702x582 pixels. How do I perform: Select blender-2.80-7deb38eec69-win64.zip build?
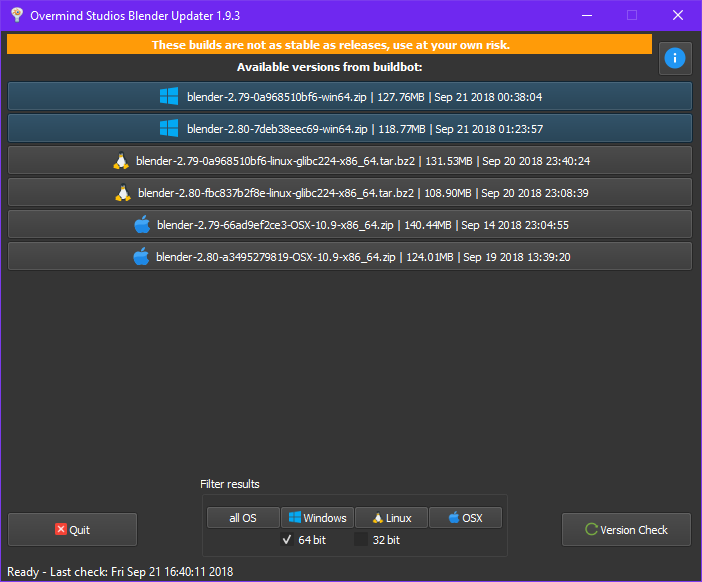click(x=350, y=128)
